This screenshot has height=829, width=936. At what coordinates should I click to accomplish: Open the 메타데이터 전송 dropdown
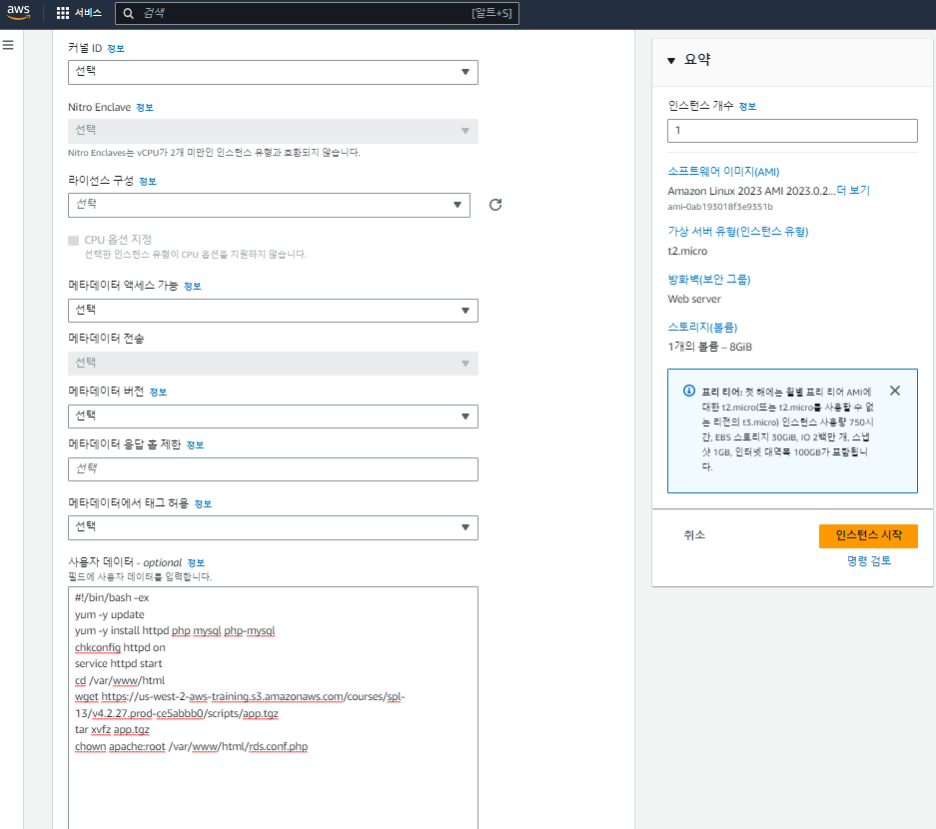(x=273, y=363)
